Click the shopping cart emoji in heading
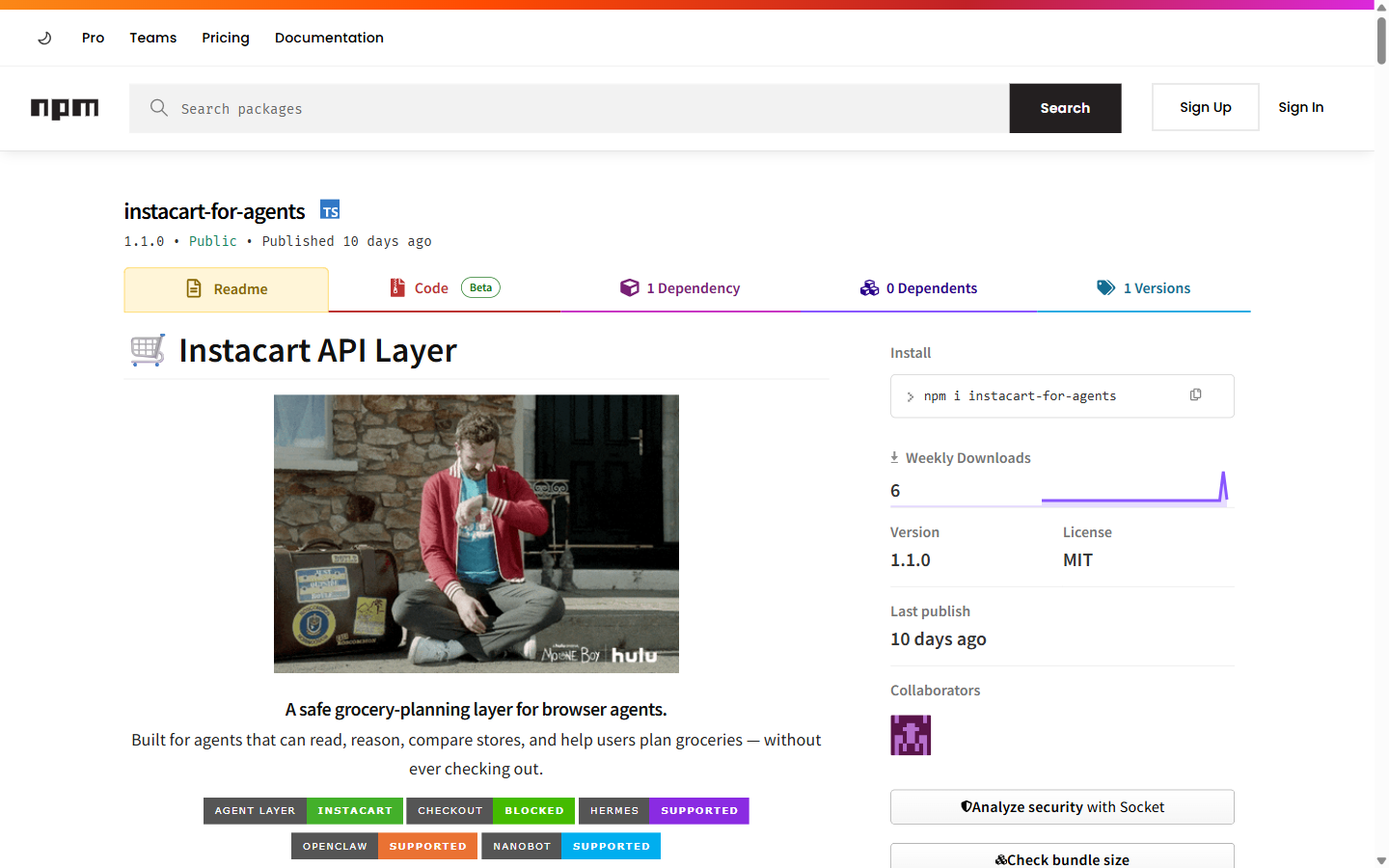Viewport: 1389px width, 868px height. coord(148,350)
